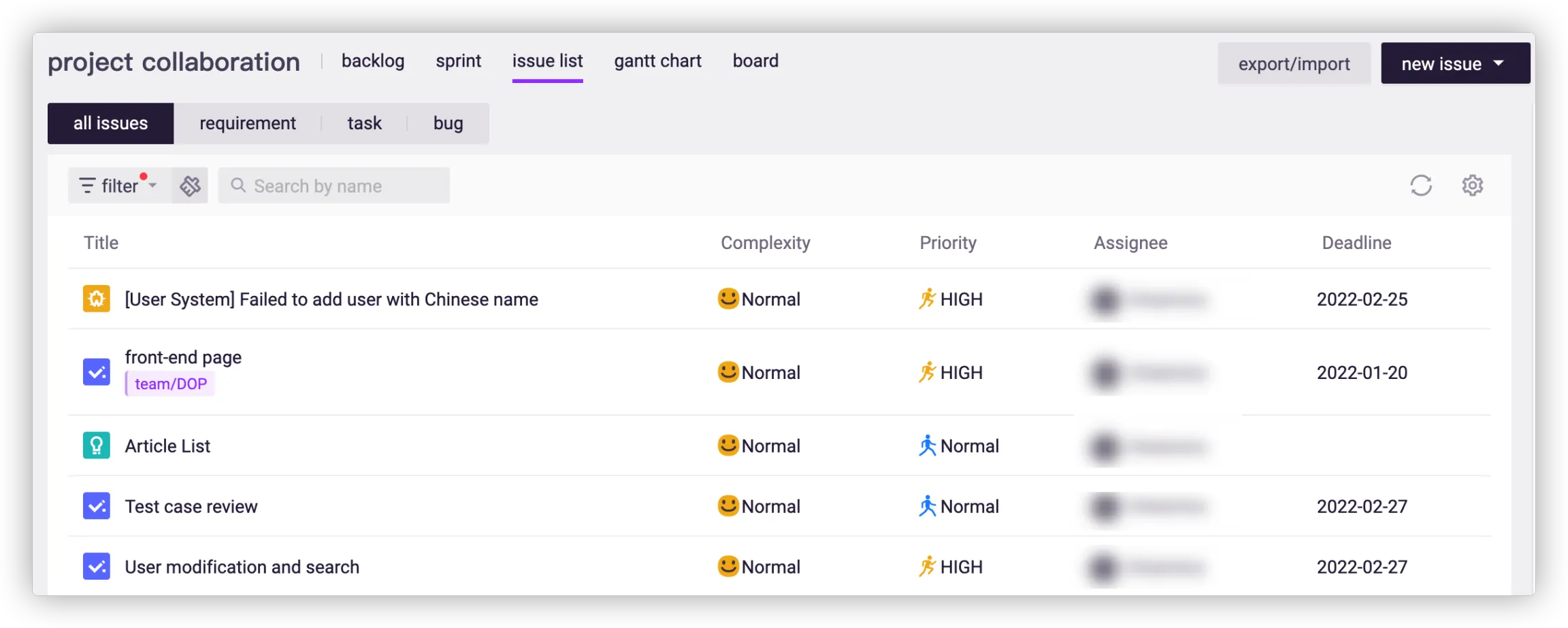
Task: Click the export/import button
Action: click(x=1293, y=63)
